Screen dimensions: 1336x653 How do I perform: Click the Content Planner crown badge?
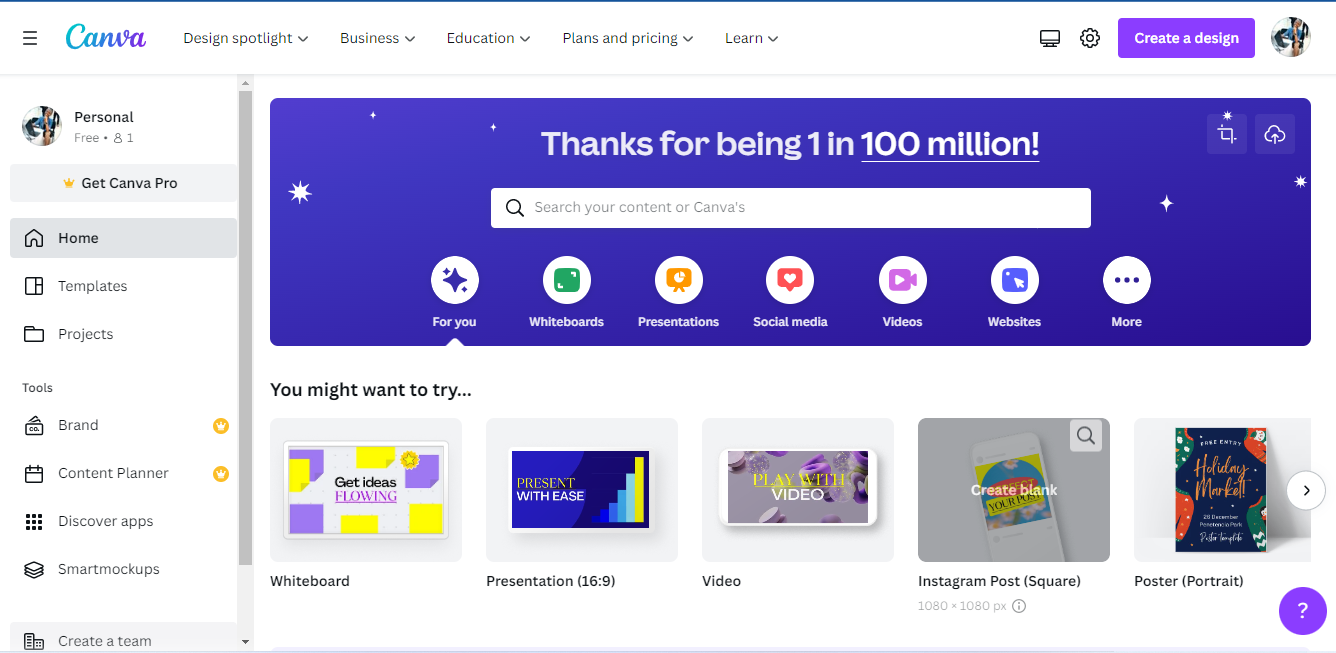pyautogui.click(x=221, y=474)
